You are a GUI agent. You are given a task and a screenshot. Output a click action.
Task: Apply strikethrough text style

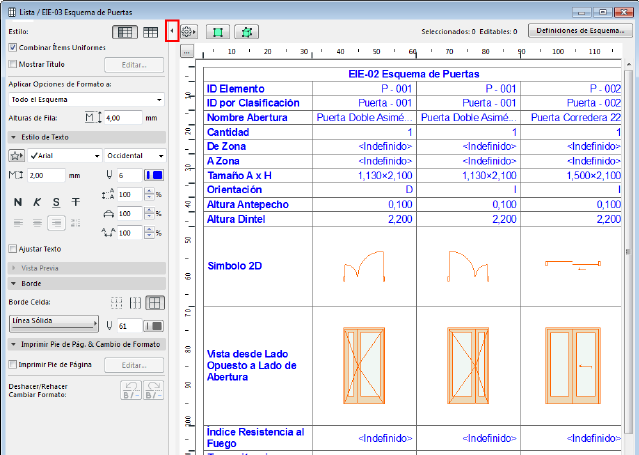[x=75, y=201]
